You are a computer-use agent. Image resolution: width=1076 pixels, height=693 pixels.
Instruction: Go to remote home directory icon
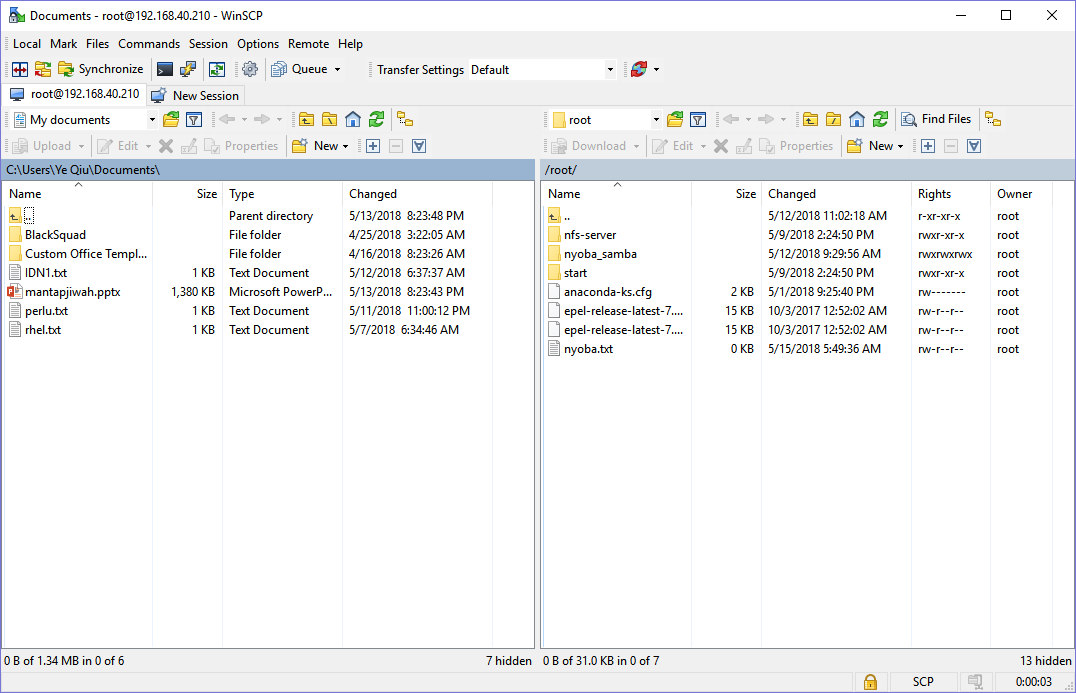[x=855, y=119]
